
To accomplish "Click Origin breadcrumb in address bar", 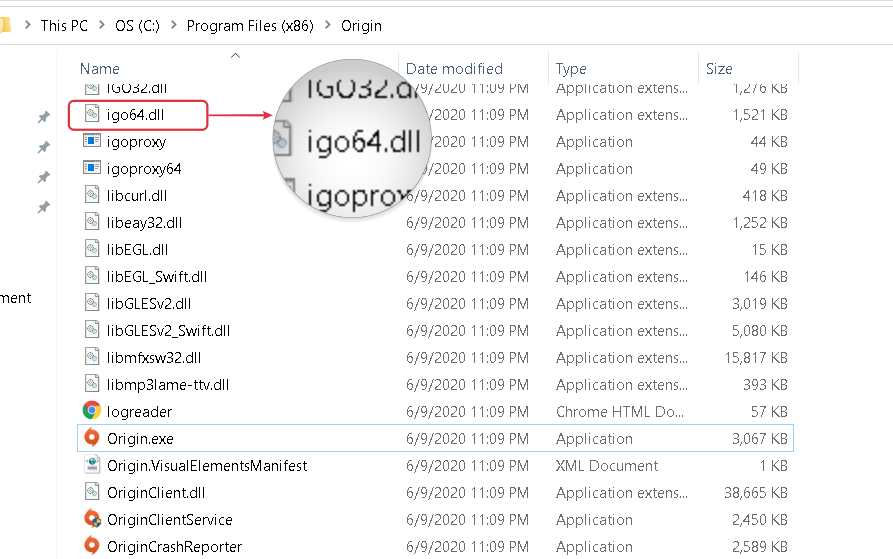I will point(361,26).
